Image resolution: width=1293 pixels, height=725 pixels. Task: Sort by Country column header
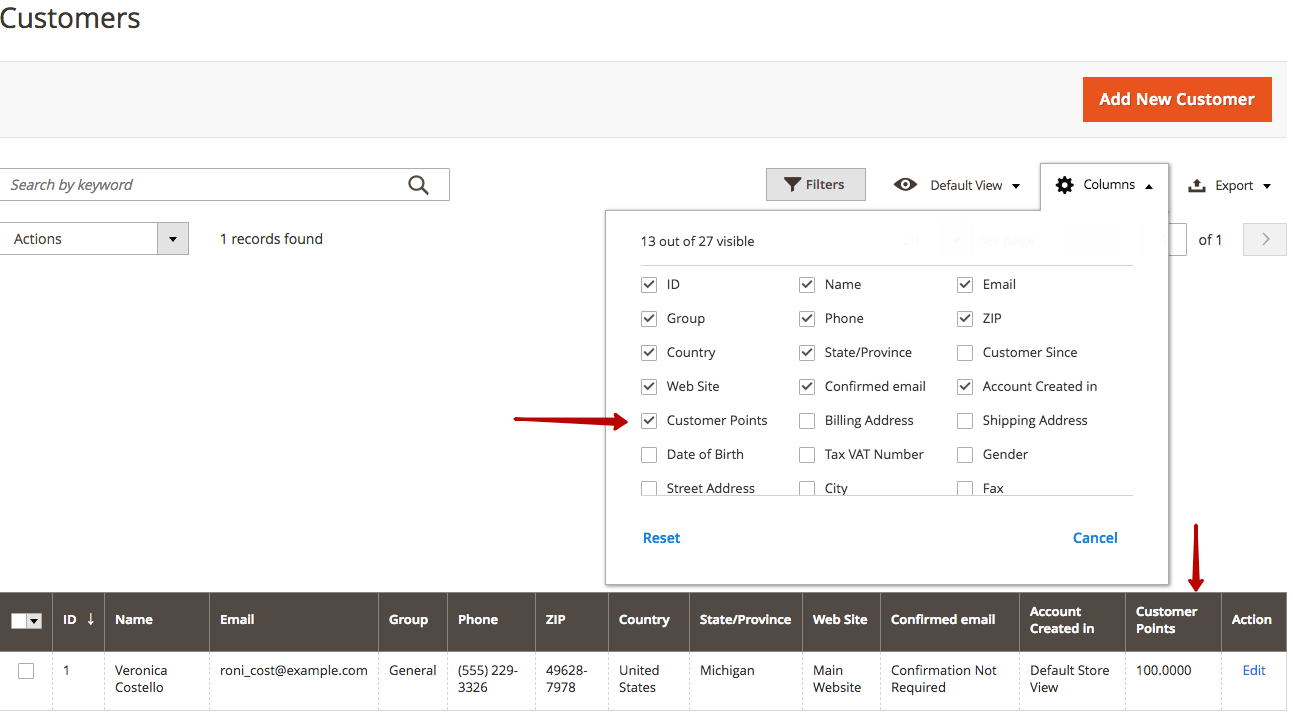click(649, 620)
